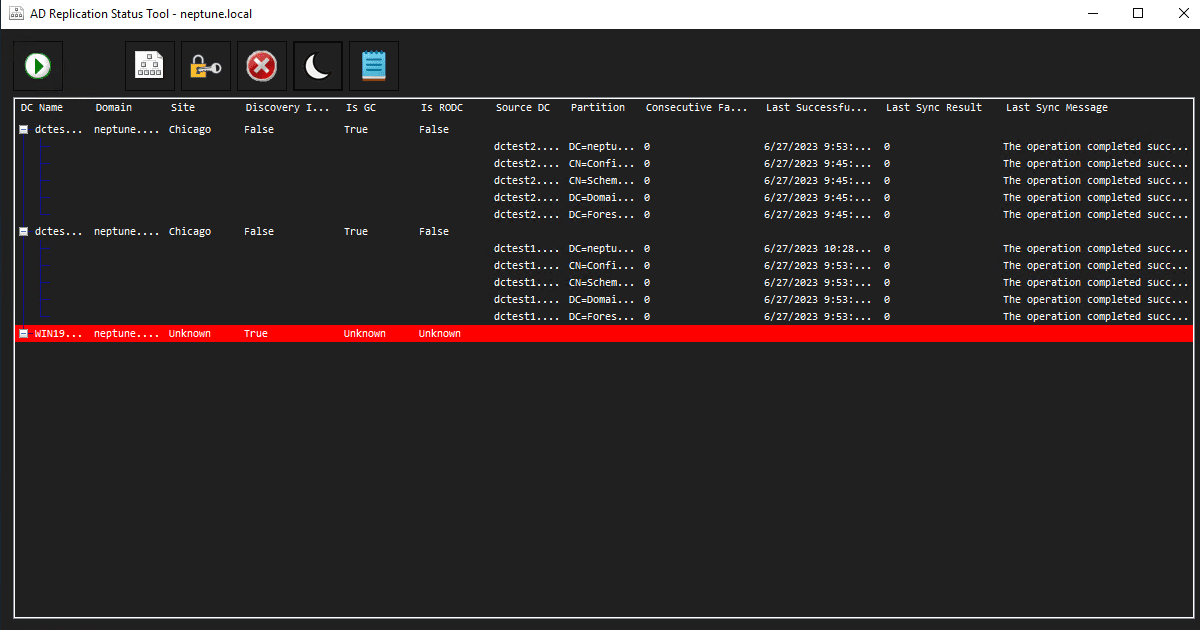Select the dctest1 row with partition DC=Fores

(x=605, y=317)
